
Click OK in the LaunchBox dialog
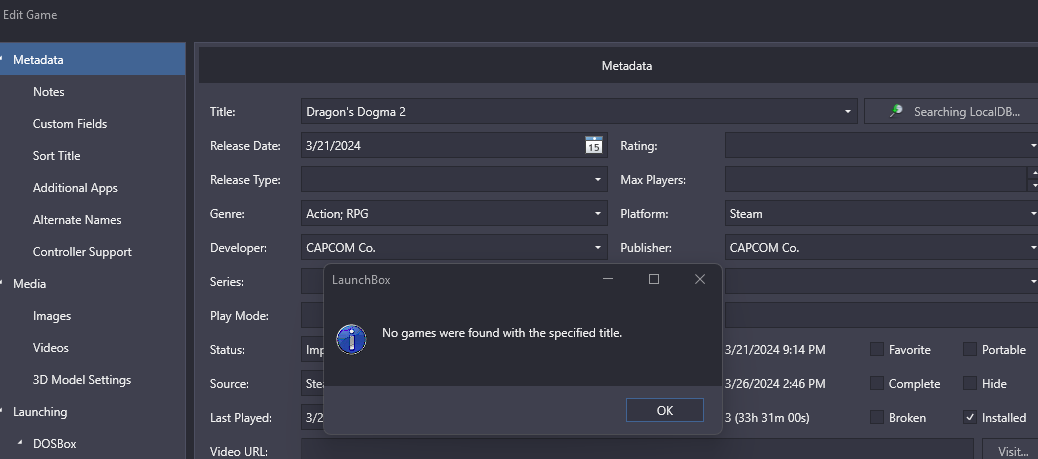pos(665,410)
